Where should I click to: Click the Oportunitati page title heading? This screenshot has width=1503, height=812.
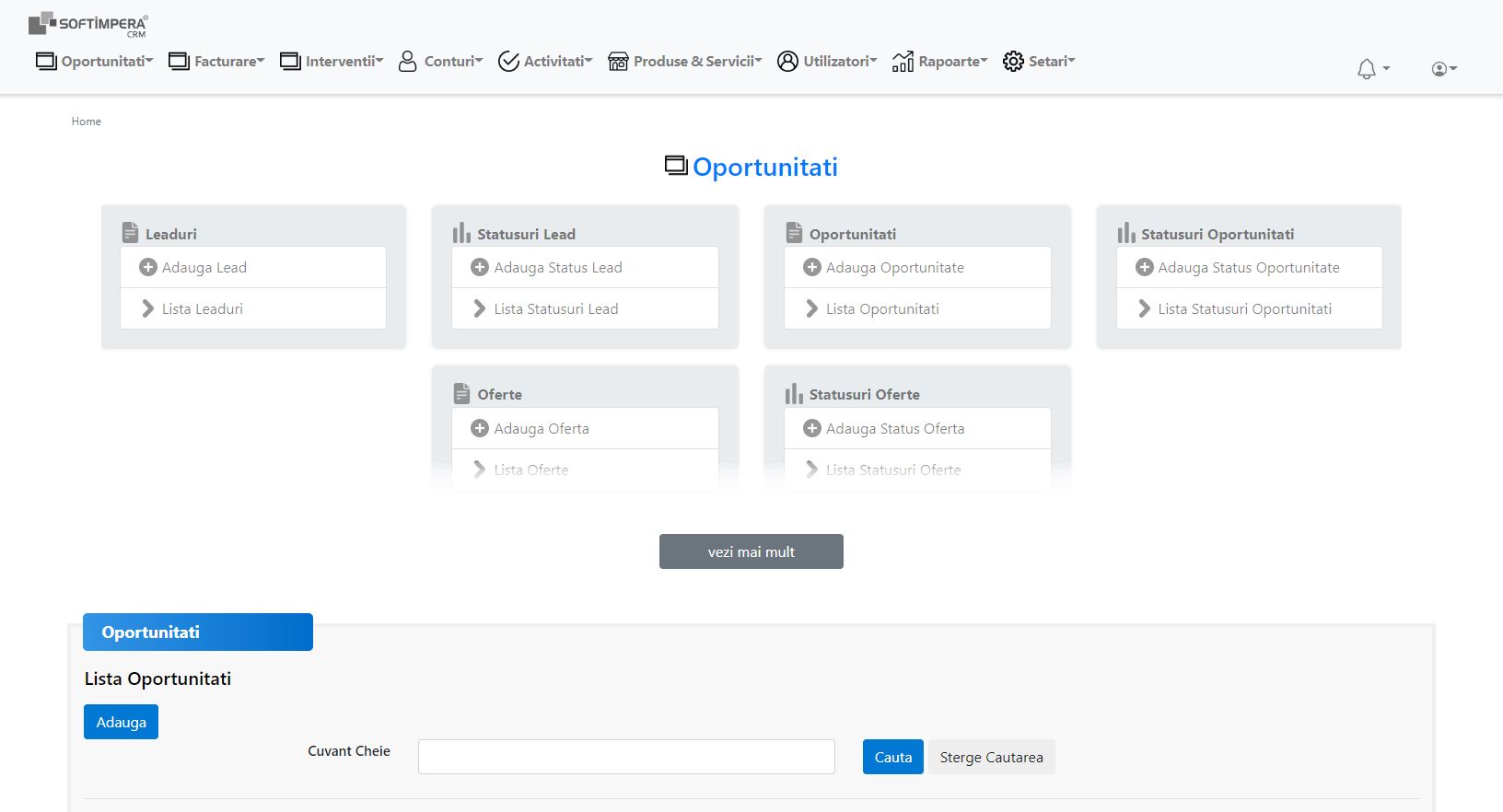point(765,167)
